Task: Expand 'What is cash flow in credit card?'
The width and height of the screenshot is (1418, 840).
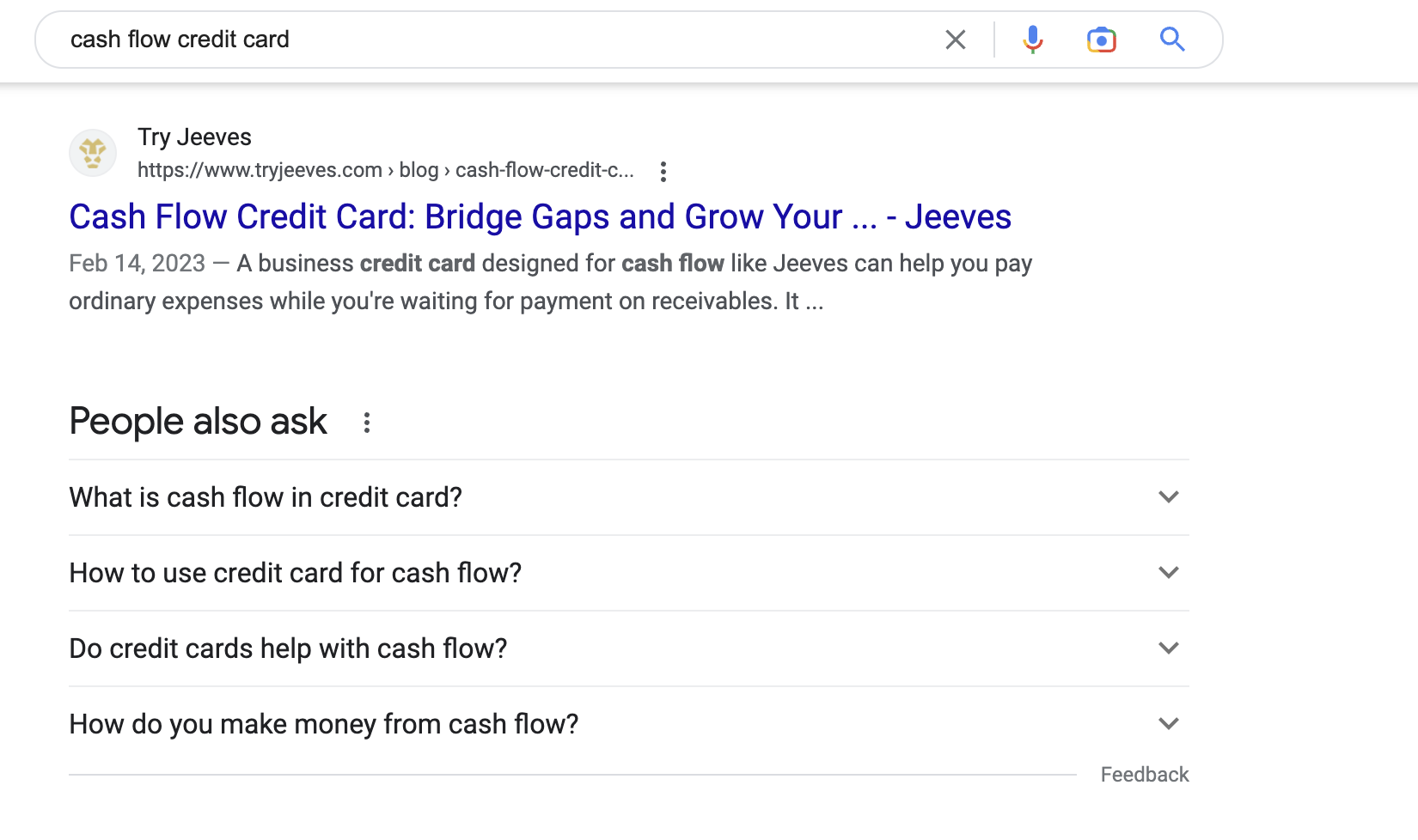Action: [x=629, y=497]
